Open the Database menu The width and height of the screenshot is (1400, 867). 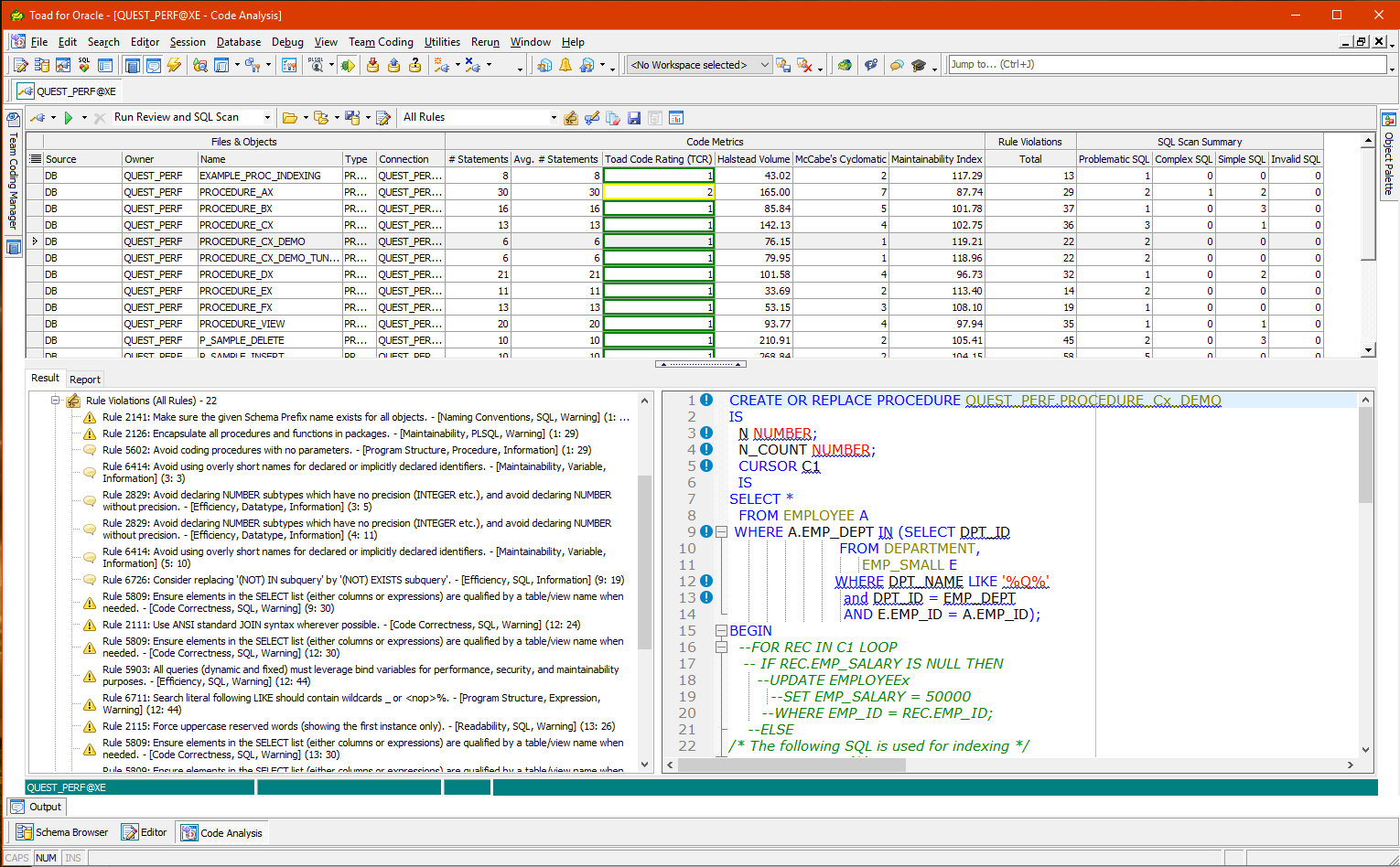(239, 42)
